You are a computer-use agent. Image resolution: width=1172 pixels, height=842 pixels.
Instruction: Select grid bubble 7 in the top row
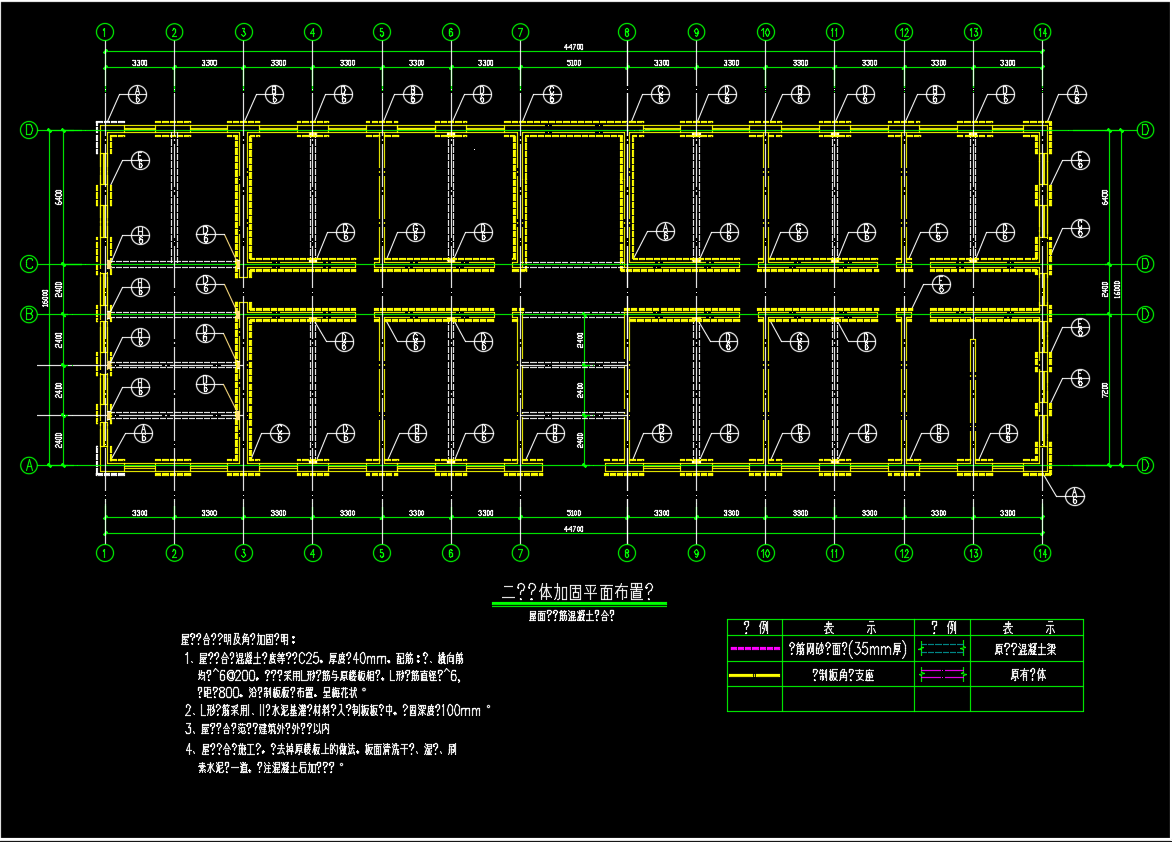coord(520,32)
